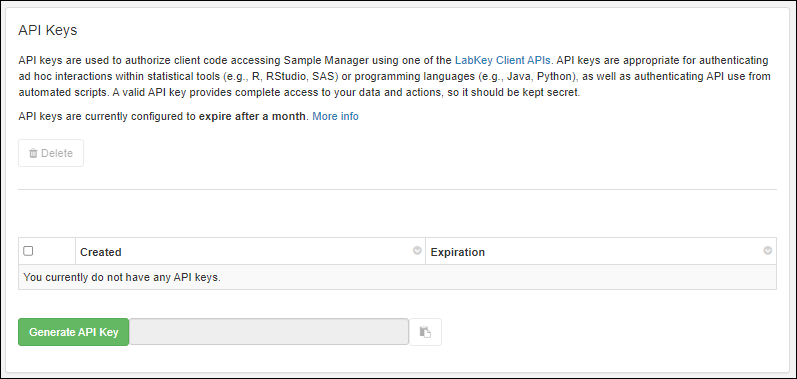
Task: Follow the More info link
Action: coord(335,116)
